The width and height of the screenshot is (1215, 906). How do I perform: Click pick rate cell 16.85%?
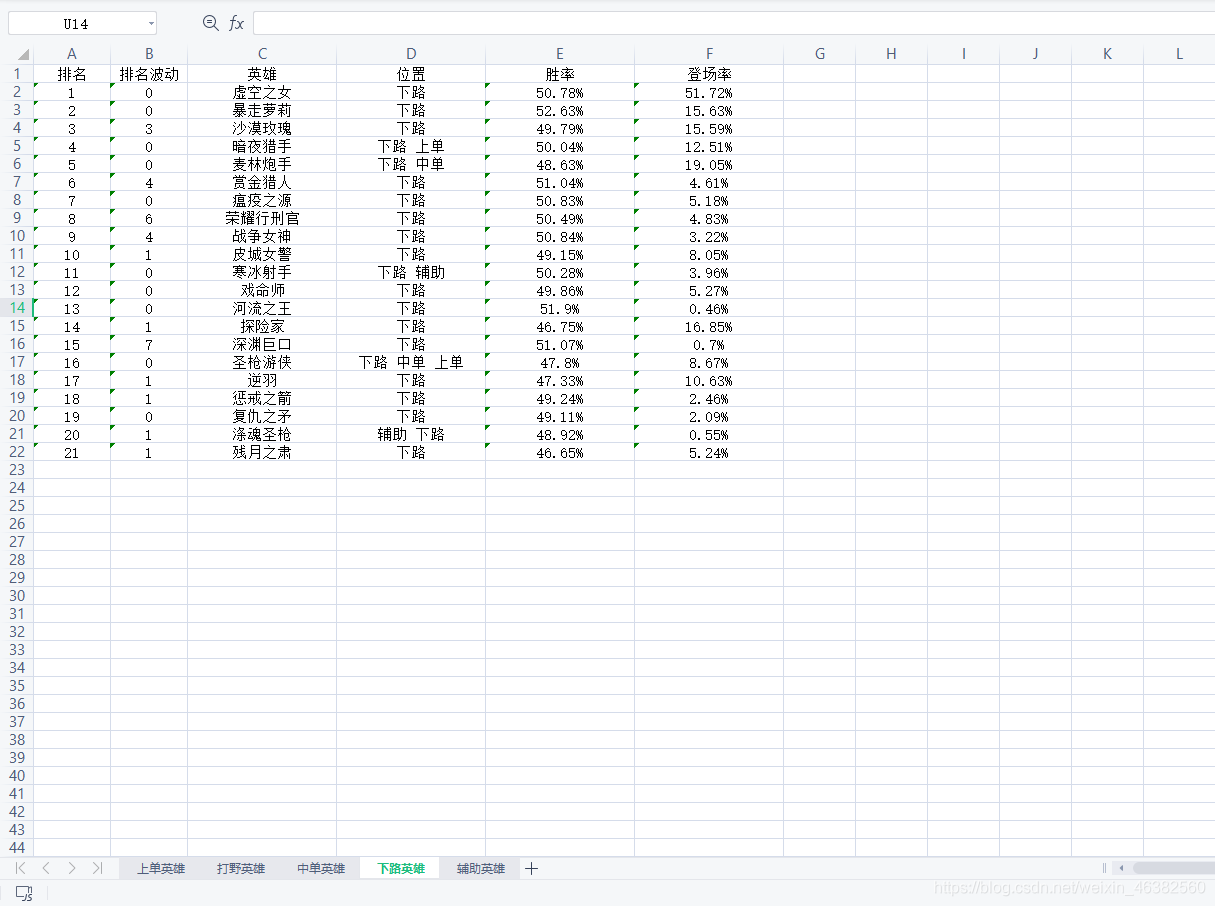point(709,327)
